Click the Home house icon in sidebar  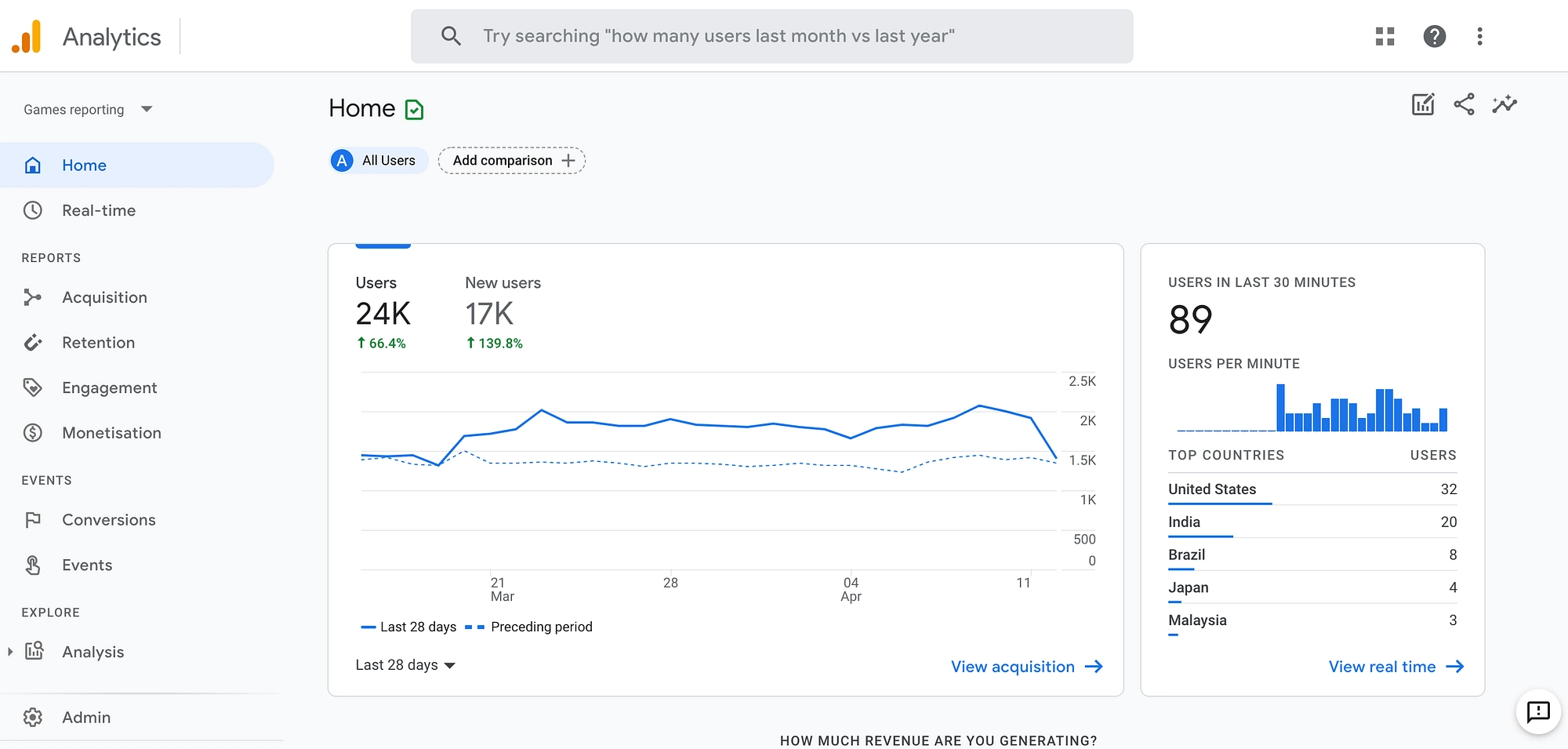33,165
